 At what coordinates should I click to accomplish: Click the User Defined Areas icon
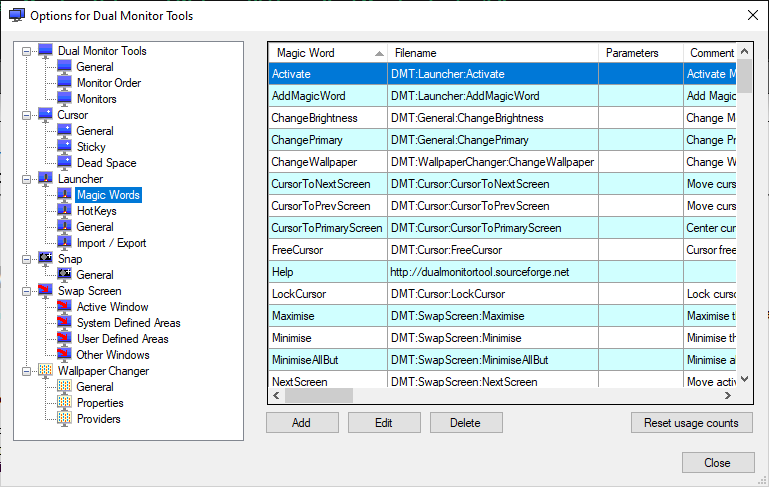[64, 339]
